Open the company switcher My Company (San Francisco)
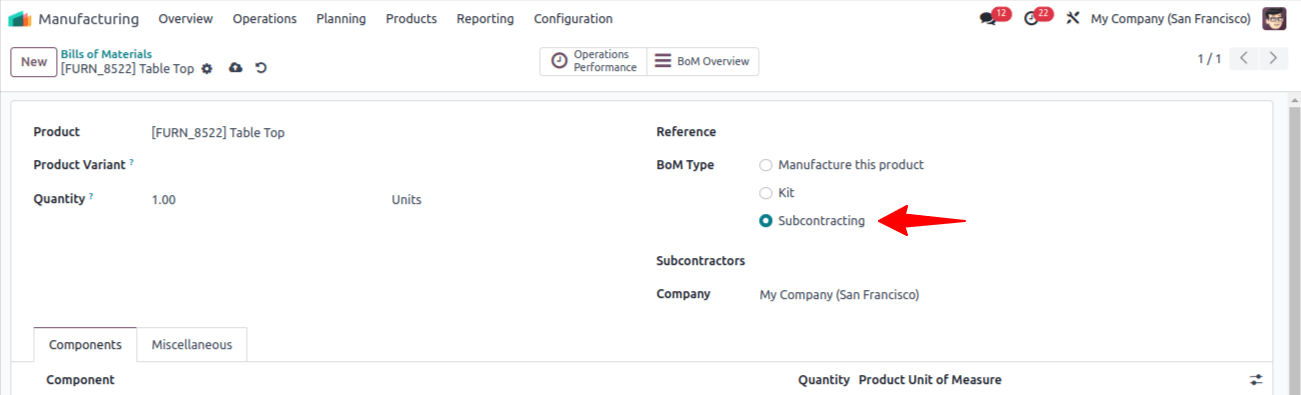Screen dimensions: 1301x395 (x=1170, y=19)
